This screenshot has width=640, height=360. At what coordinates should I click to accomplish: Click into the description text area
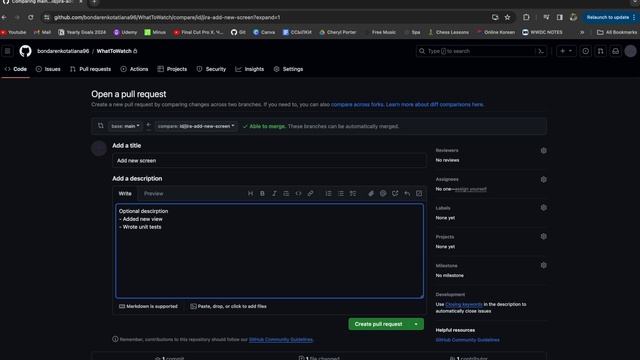269,251
